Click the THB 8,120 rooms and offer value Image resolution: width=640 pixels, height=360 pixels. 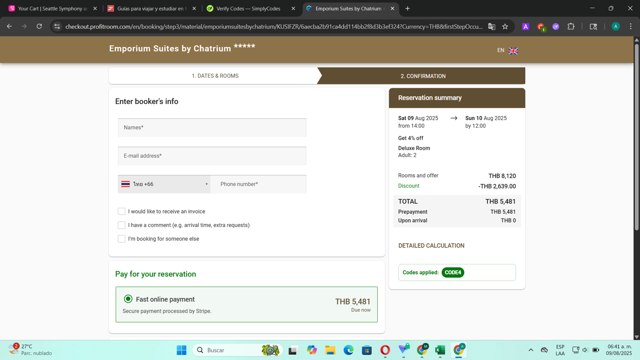click(x=502, y=176)
